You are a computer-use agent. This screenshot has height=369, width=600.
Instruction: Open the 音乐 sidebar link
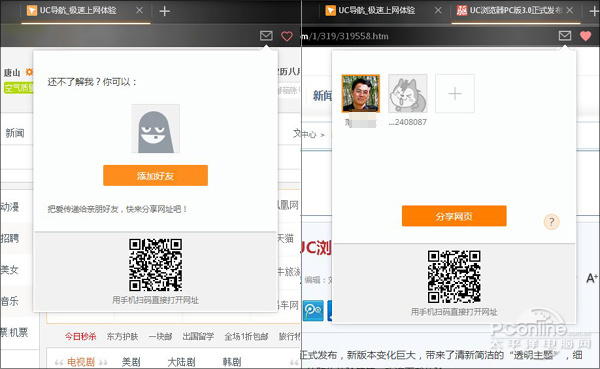(10, 301)
